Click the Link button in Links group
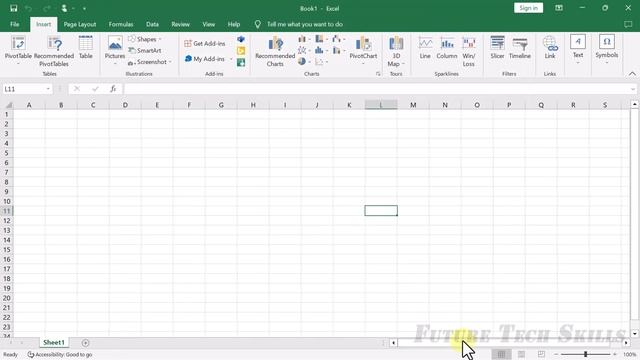640x360 pixels. (x=550, y=48)
